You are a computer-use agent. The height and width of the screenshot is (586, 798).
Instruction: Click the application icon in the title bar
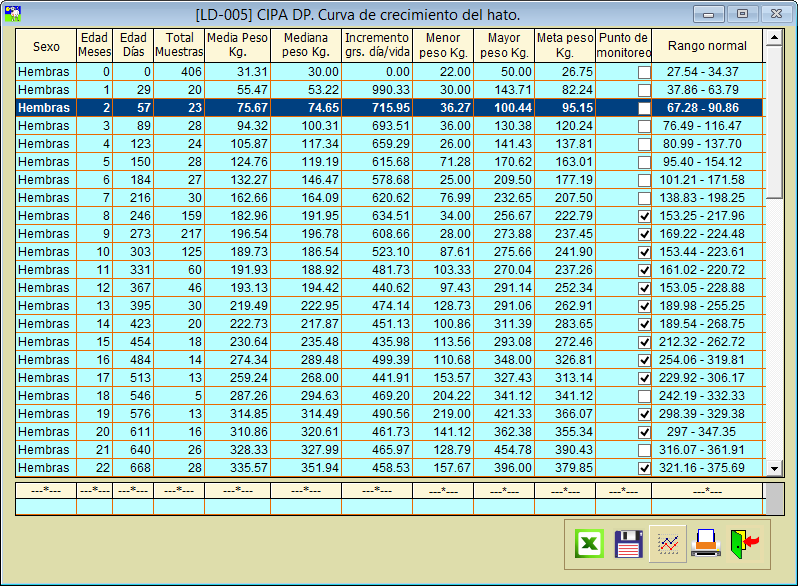coord(13,13)
